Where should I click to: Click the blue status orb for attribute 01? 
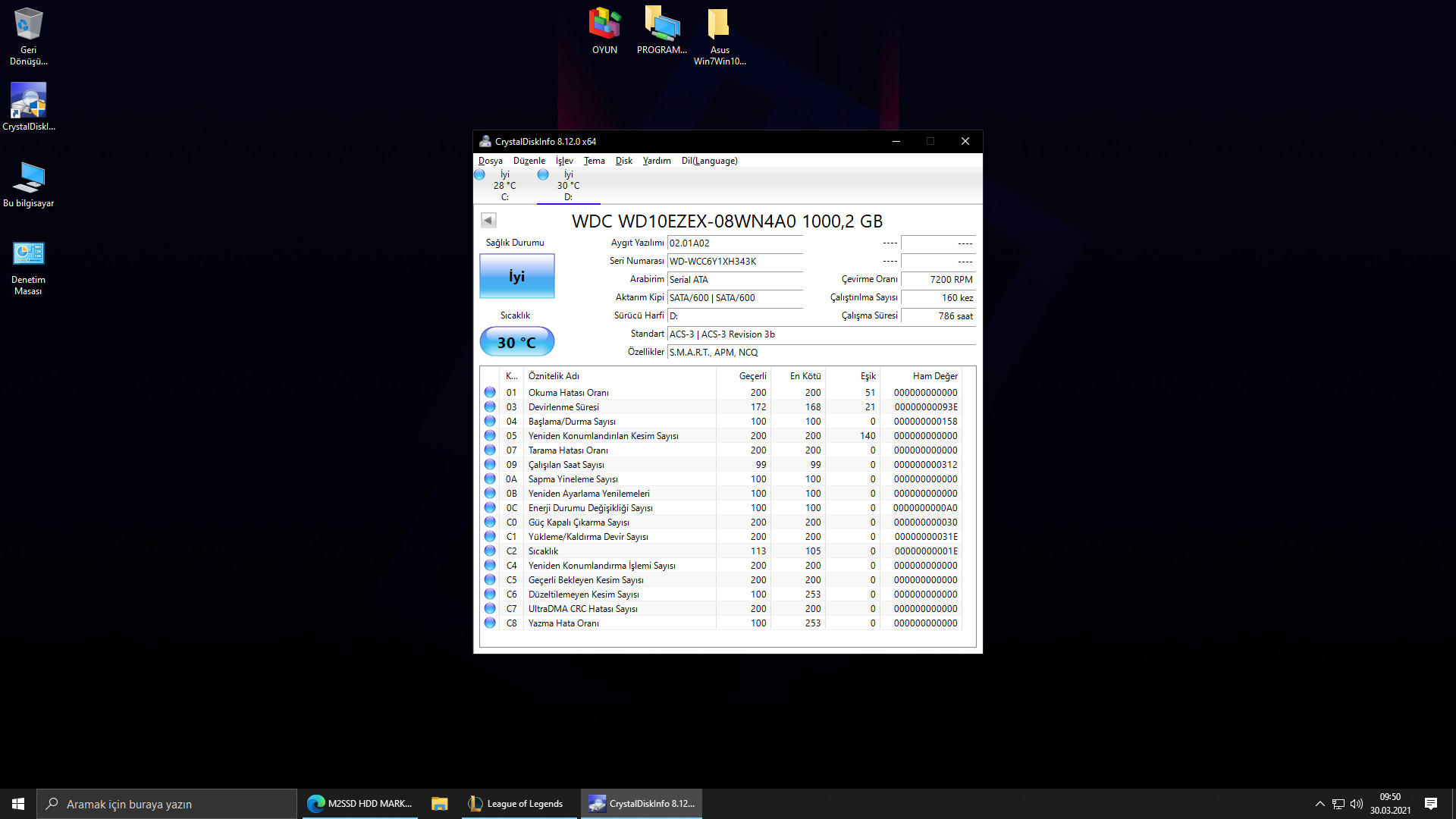(x=490, y=393)
